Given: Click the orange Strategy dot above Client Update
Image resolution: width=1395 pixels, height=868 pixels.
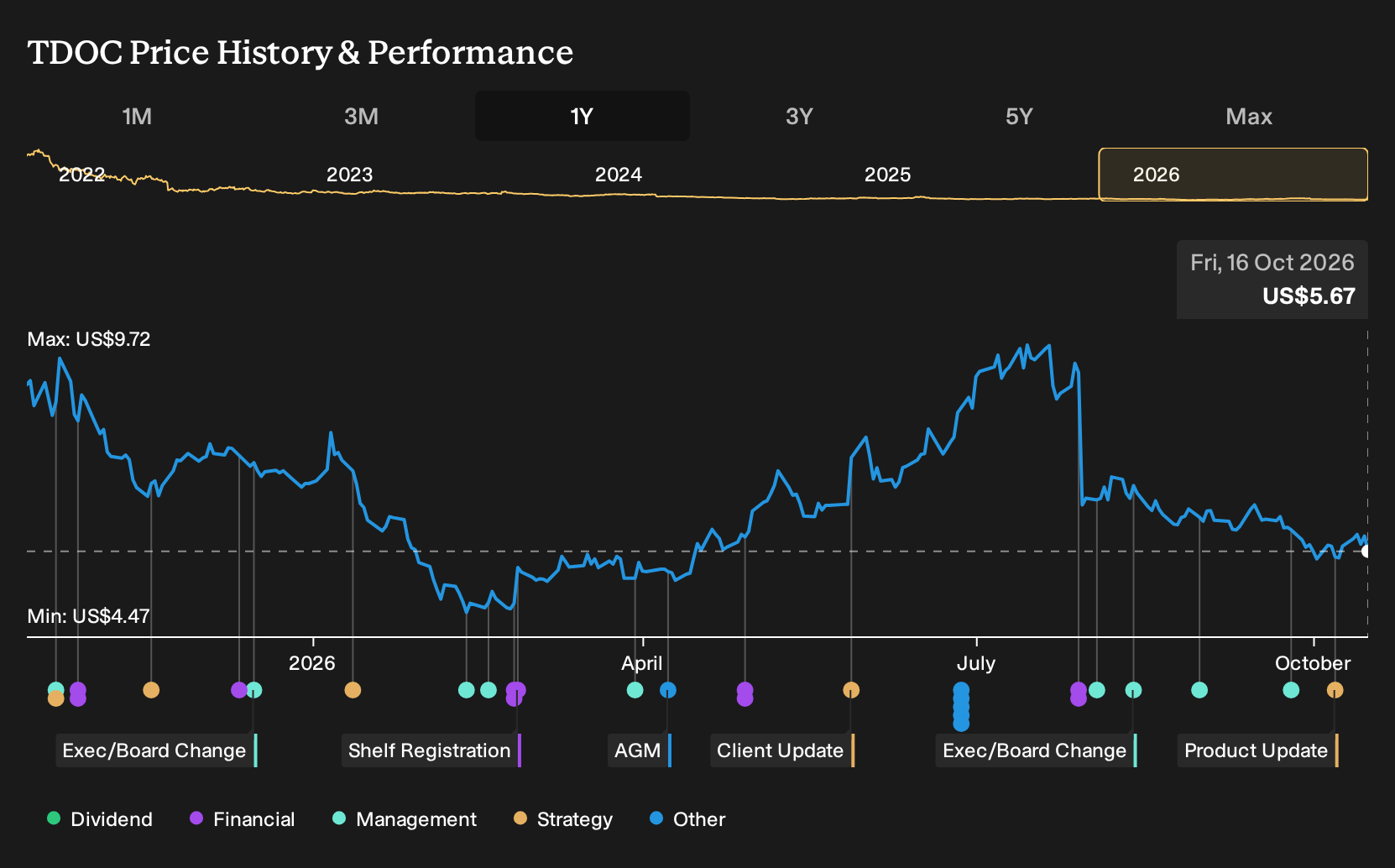Looking at the screenshot, I should pos(851,690).
